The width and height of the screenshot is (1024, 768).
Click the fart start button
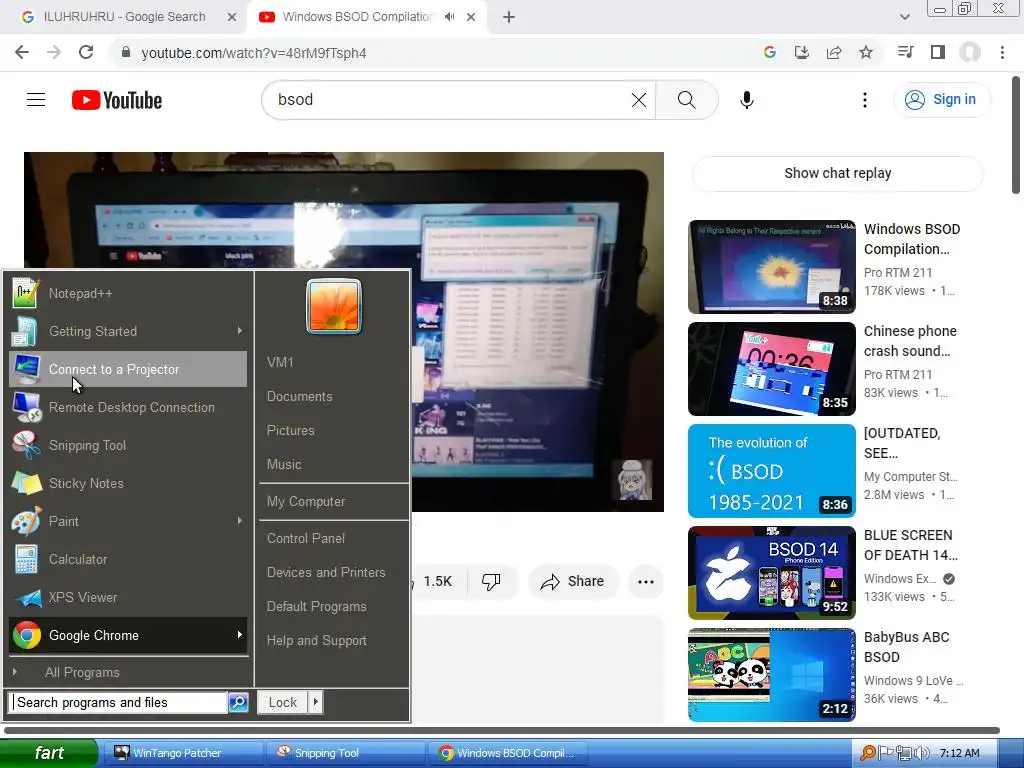[49, 753]
